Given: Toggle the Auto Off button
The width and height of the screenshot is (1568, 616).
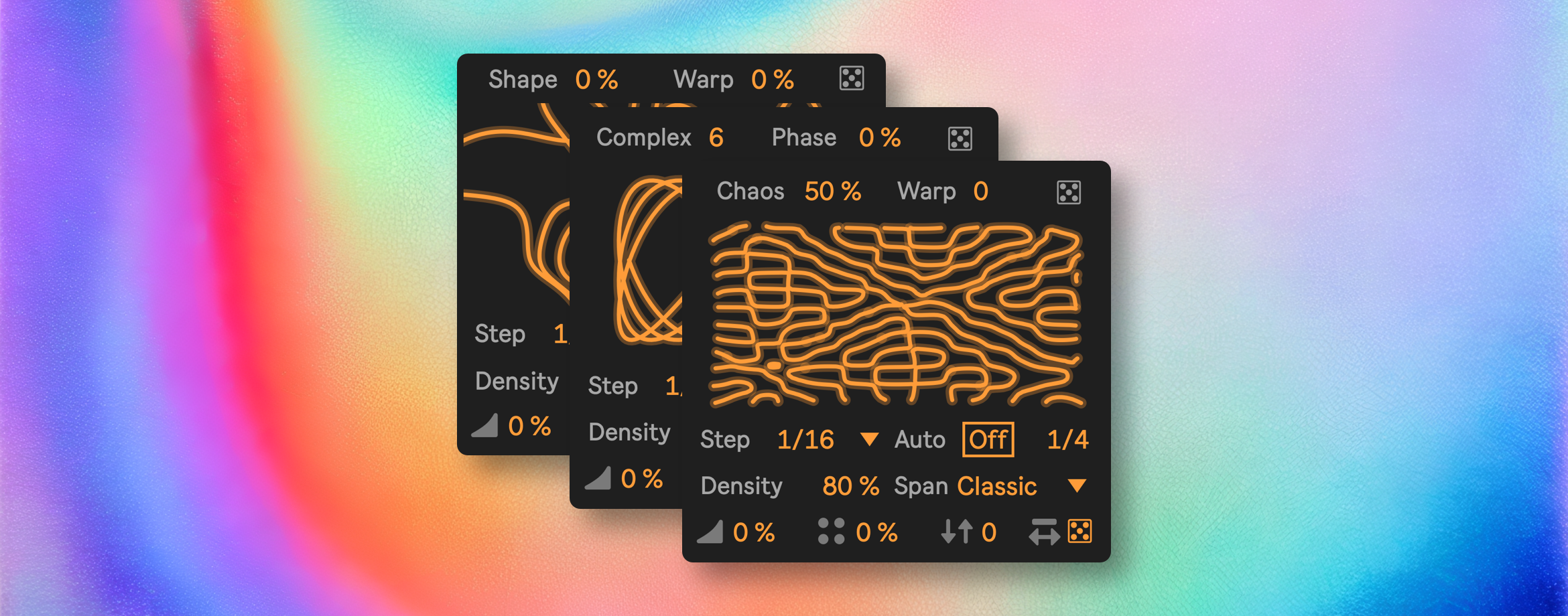Looking at the screenshot, I should pos(988,439).
